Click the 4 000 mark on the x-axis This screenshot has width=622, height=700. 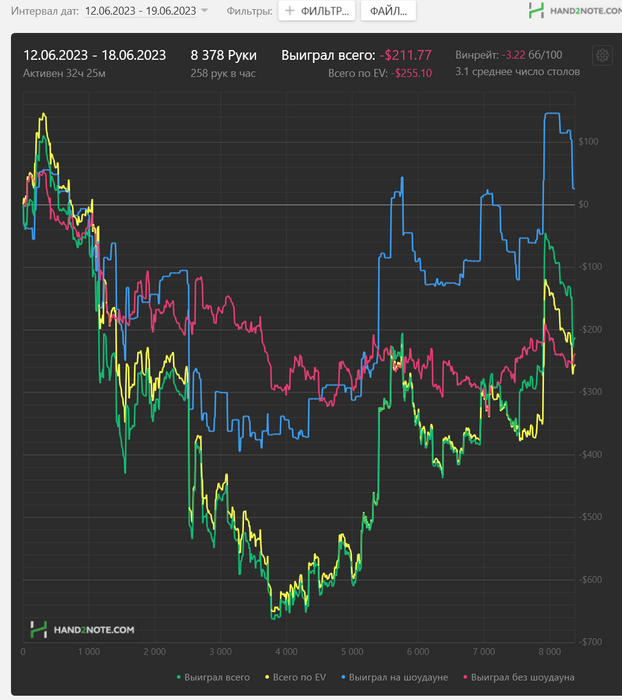[x=286, y=652]
